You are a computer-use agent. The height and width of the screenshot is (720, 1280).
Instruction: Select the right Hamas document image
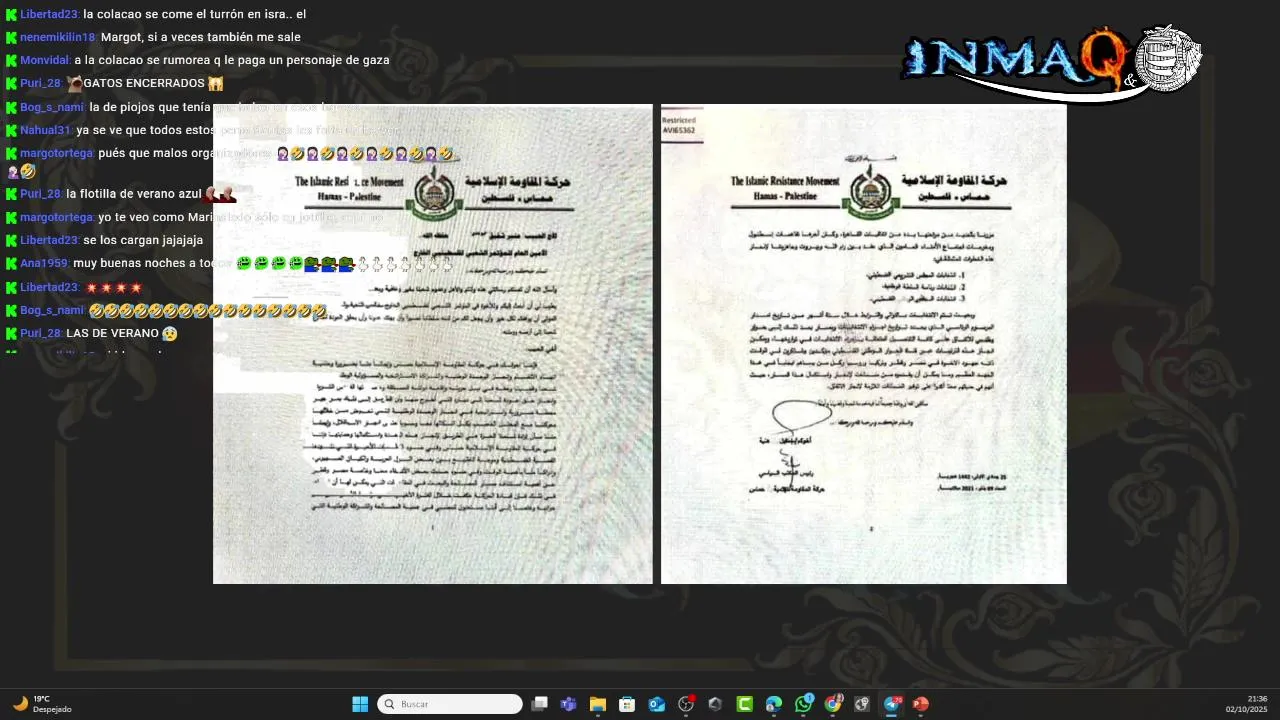864,344
